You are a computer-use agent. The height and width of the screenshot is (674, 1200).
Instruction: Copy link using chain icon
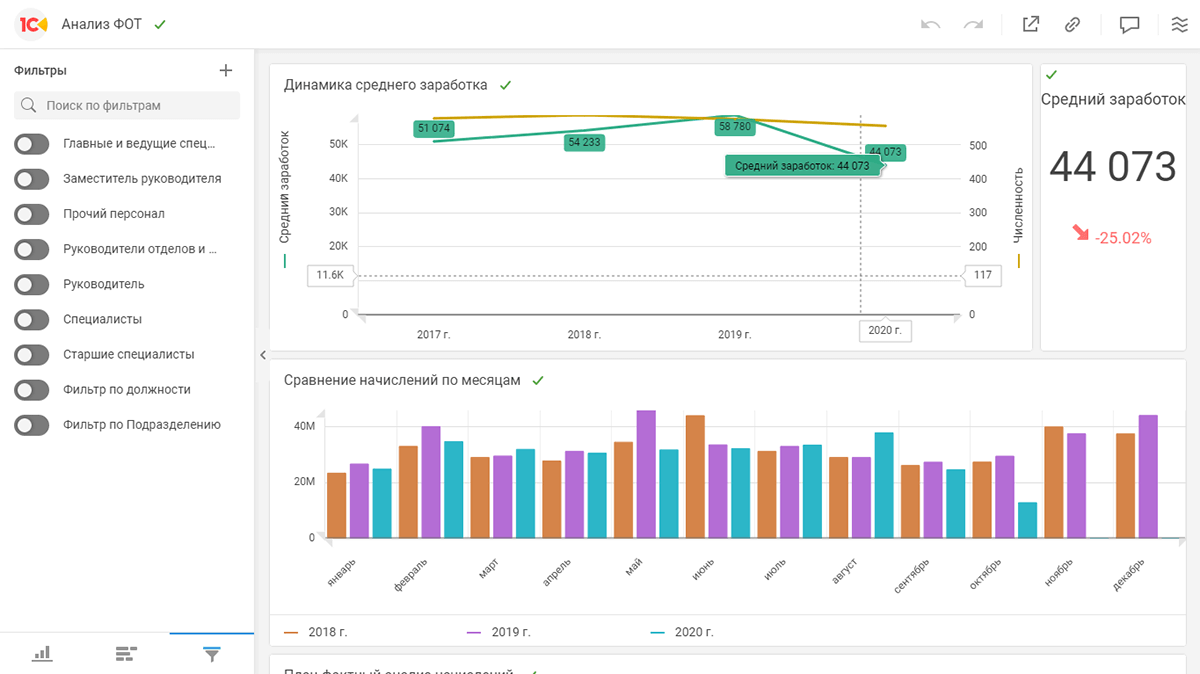pos(1072,25)
